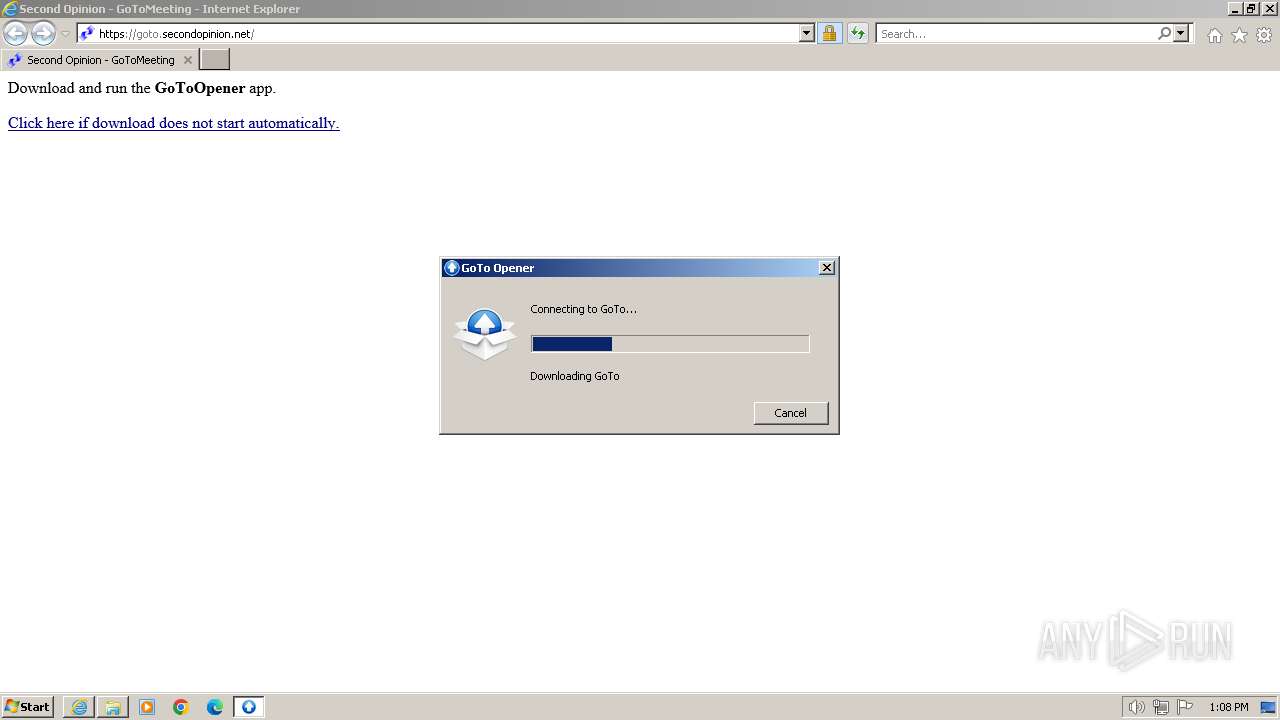Launch Google Chrome from the taskbar
Screen dimensions: 1280x720
point(181,707)
